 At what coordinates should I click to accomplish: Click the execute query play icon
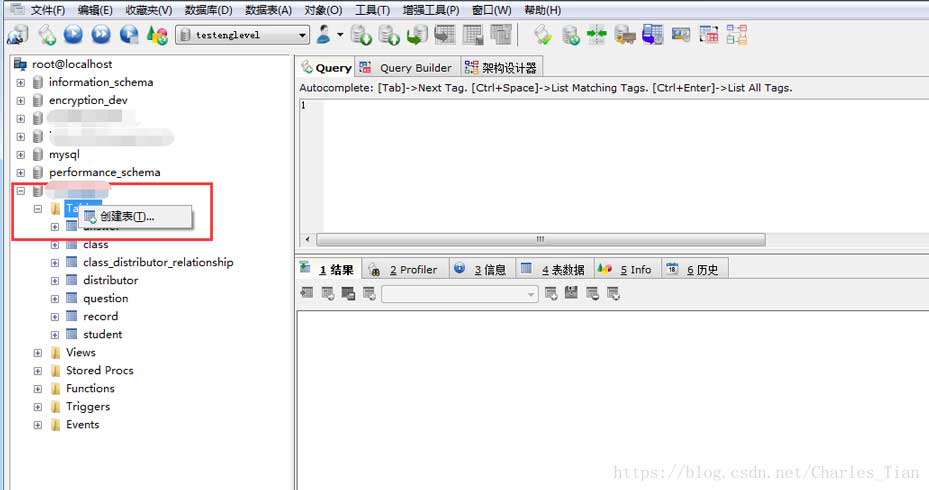pos(73,34)
